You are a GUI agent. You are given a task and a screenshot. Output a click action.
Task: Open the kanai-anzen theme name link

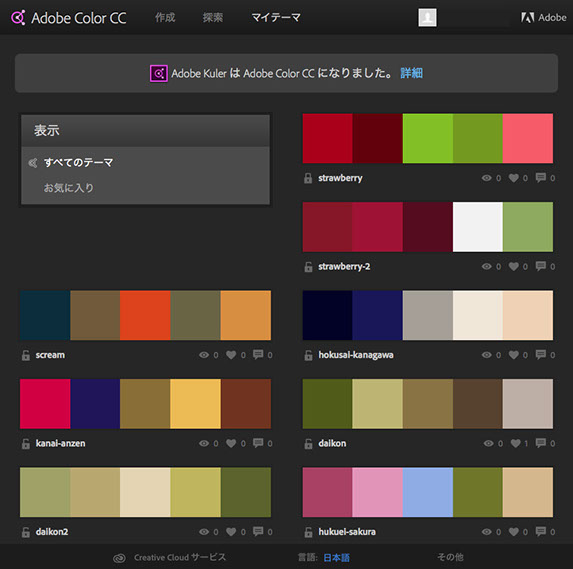pyautogui.click(x=60, y=443)
